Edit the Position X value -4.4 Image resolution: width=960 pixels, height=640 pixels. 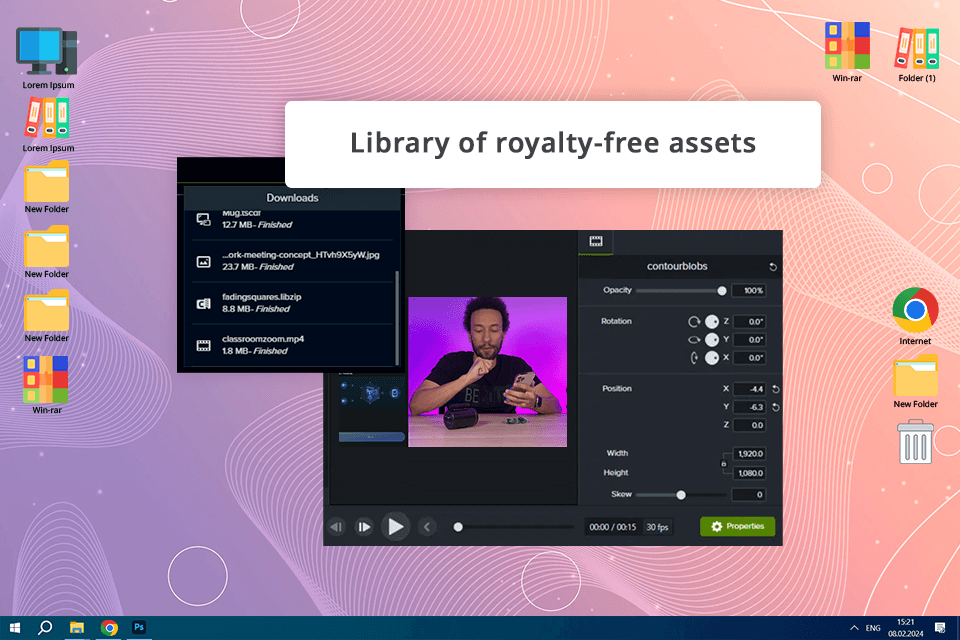coord(749,389)
